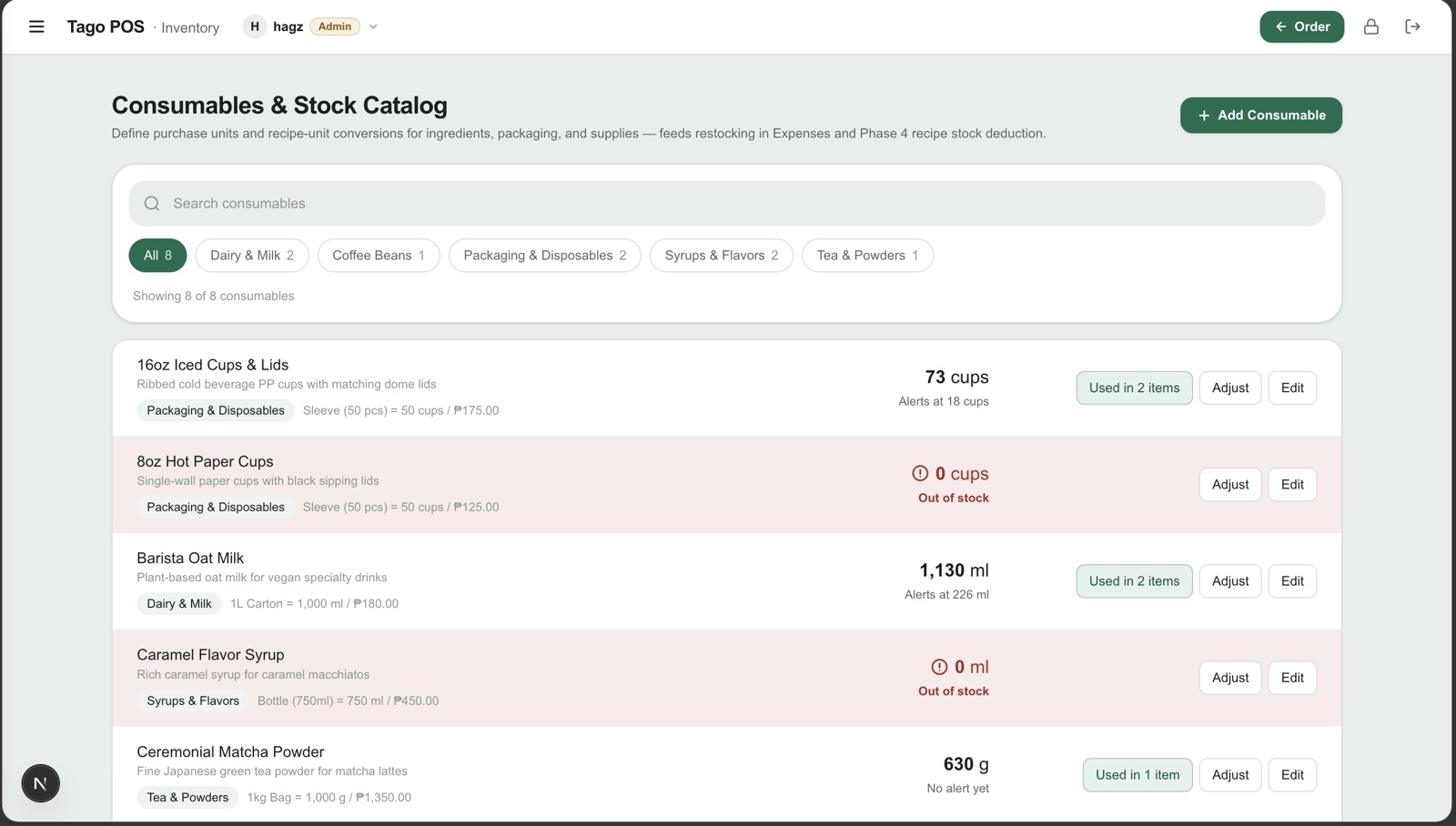Viewport: 1456px width, 826px height.
Task: Click the search magnifier icon
Action: [152, 203]
